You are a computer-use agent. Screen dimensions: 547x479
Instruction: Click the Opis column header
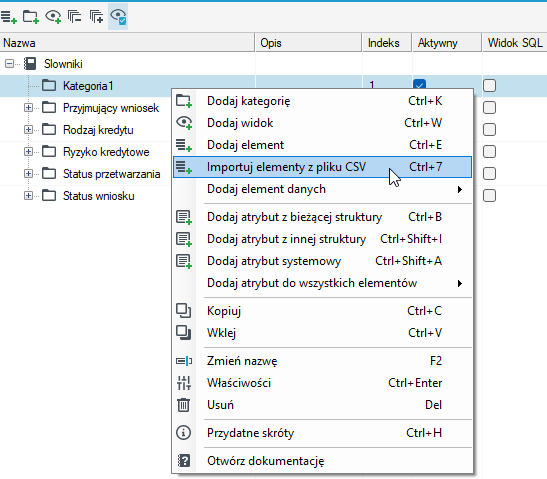click(309, 43)
